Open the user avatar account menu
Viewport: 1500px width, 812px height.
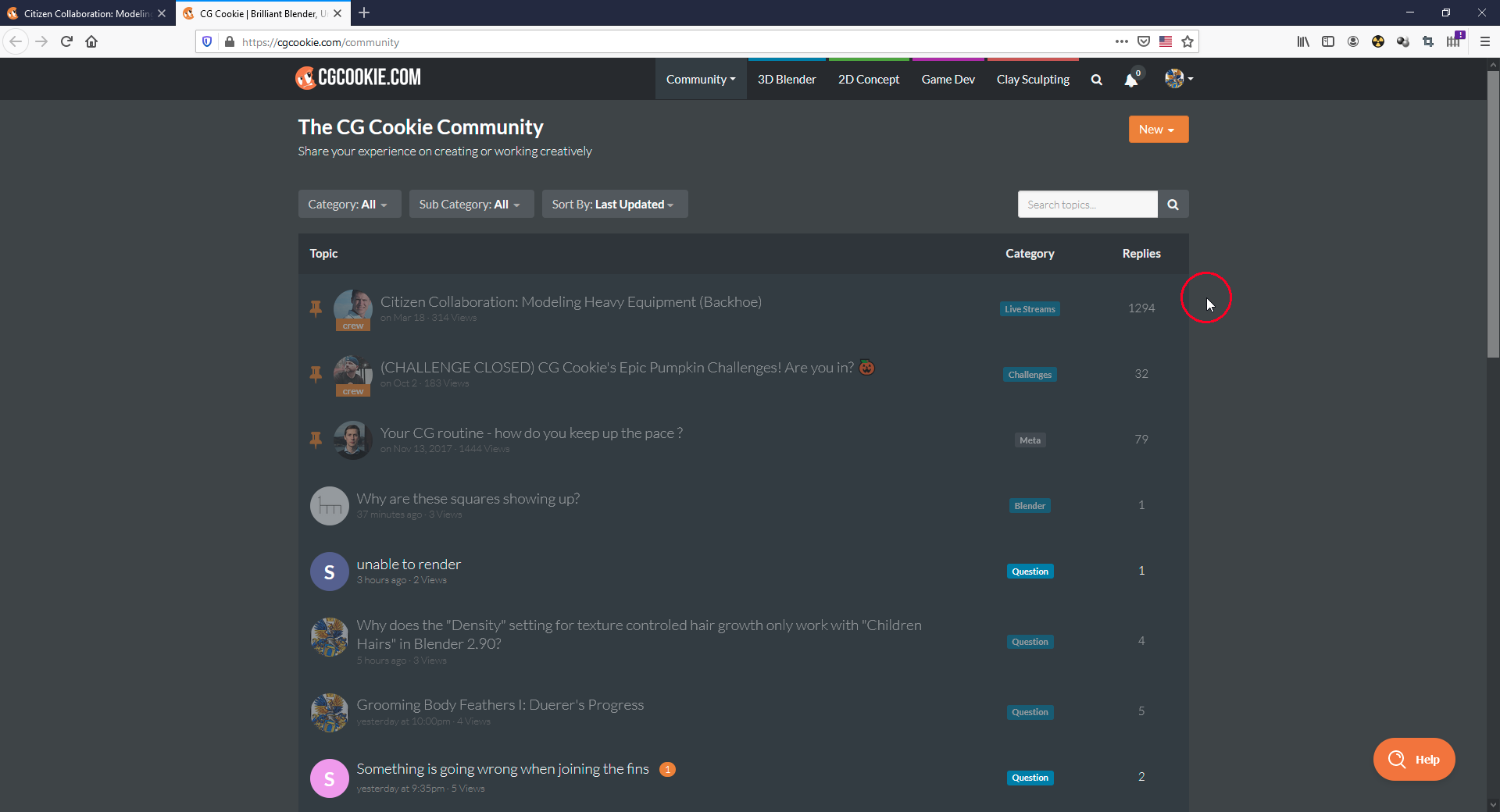click(x=1179, y=78)
